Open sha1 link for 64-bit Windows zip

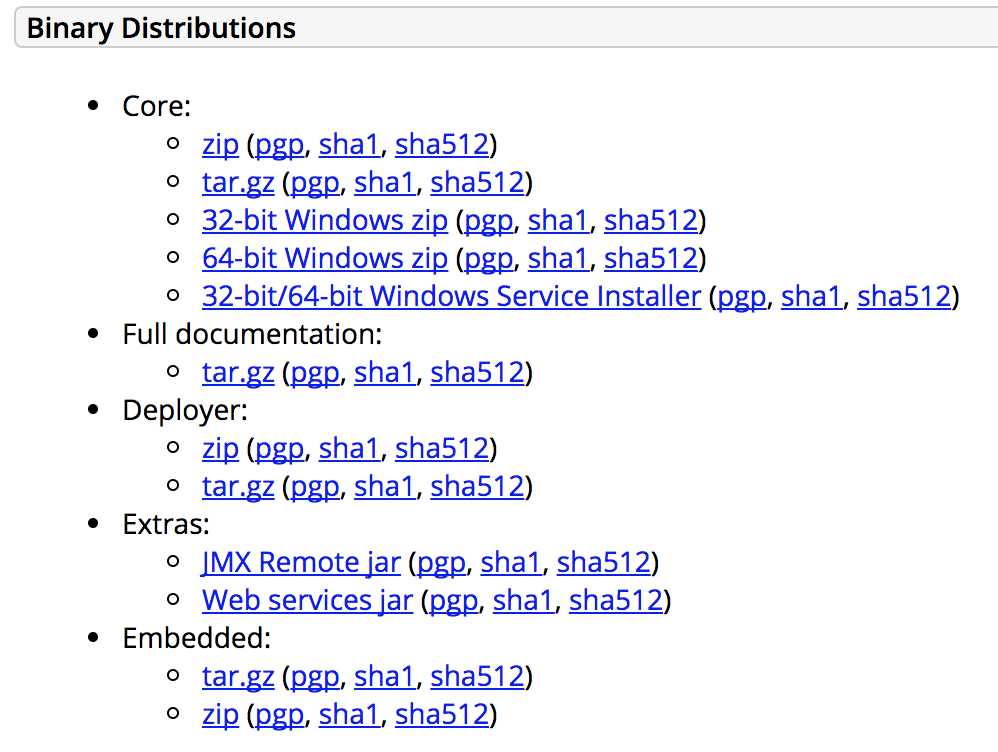(558, 259)
